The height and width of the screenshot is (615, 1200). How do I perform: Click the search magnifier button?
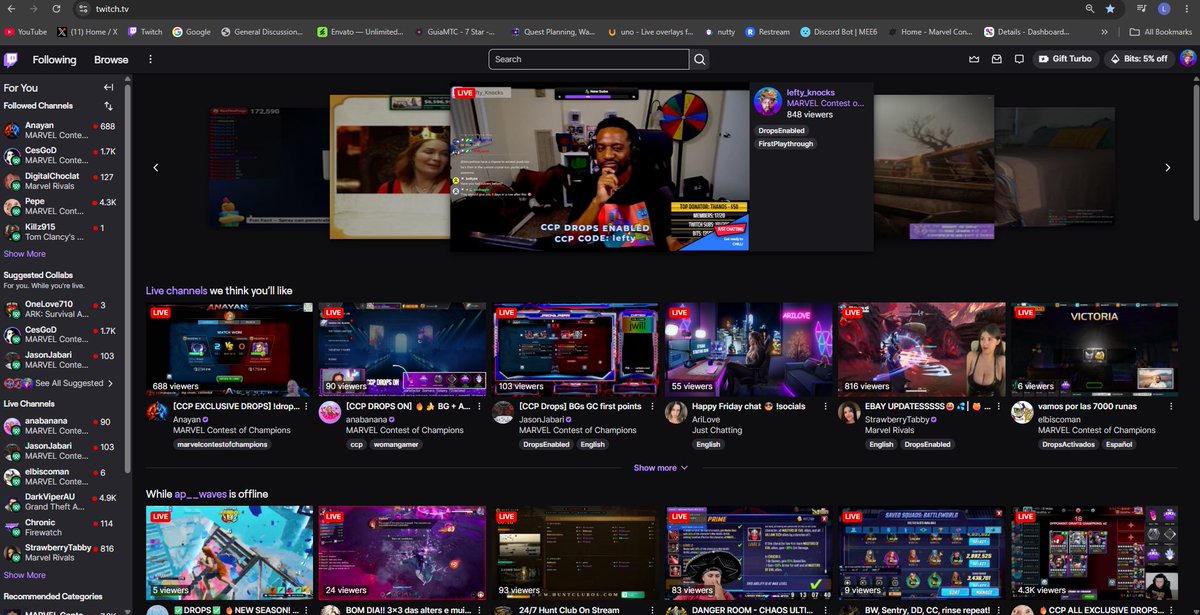(700, 59)
